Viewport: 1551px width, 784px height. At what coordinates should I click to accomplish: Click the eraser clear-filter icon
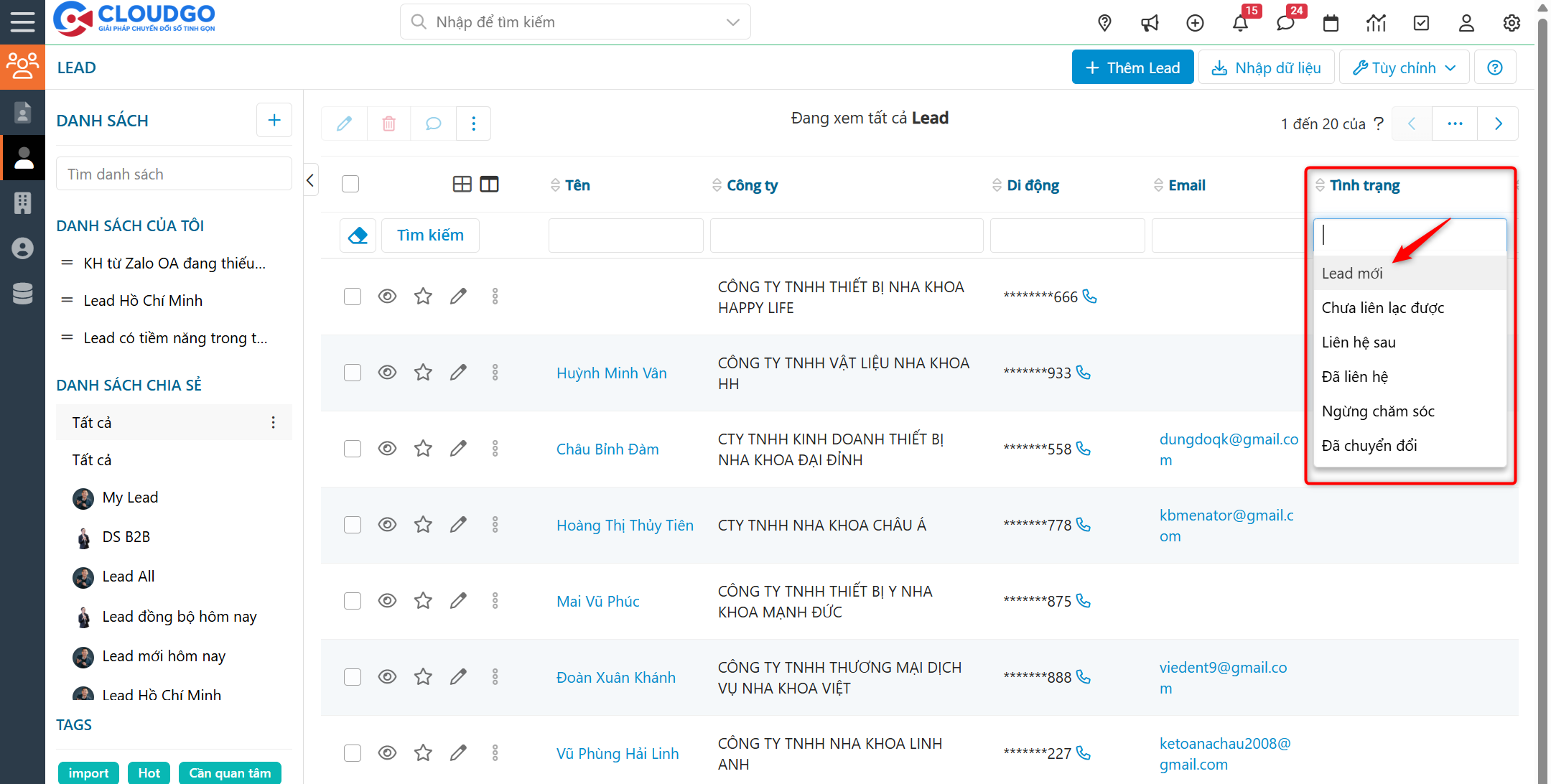pyautogui.click(x=358, y=235)
